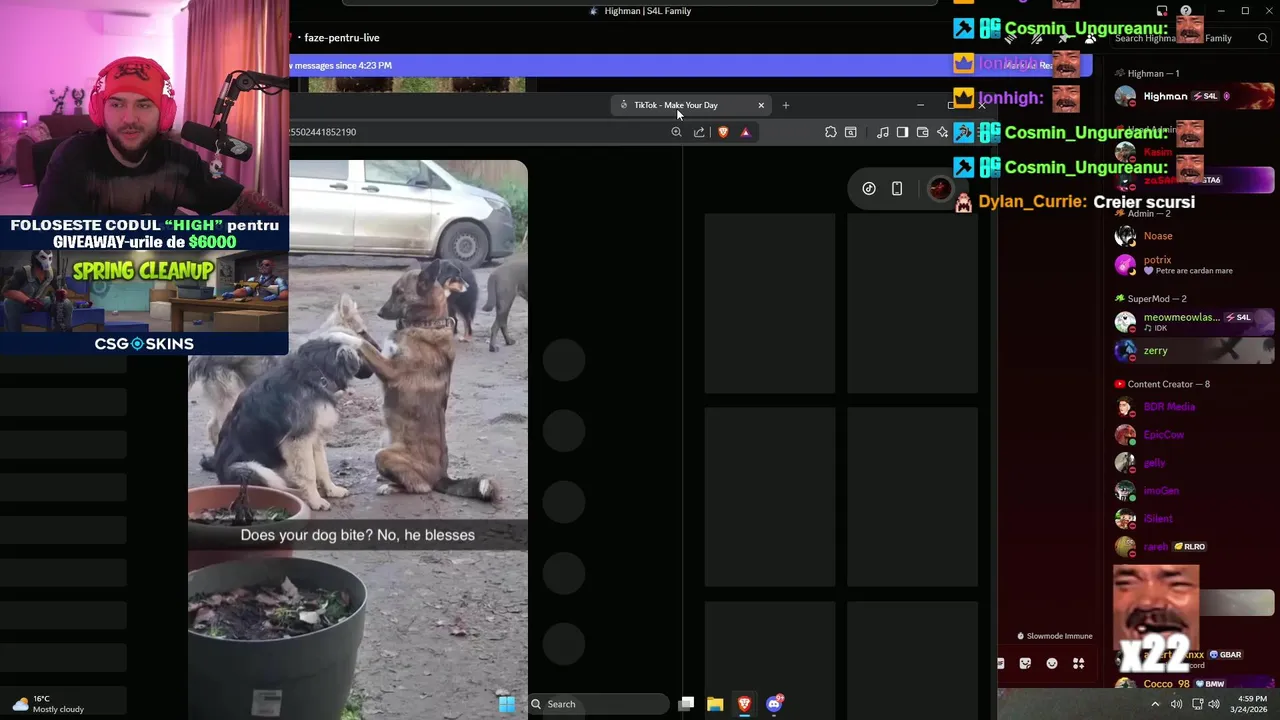Click the tab search icon beside extensions
The width and height of the screenshot is (1280, 720).
tap(851, 132)
